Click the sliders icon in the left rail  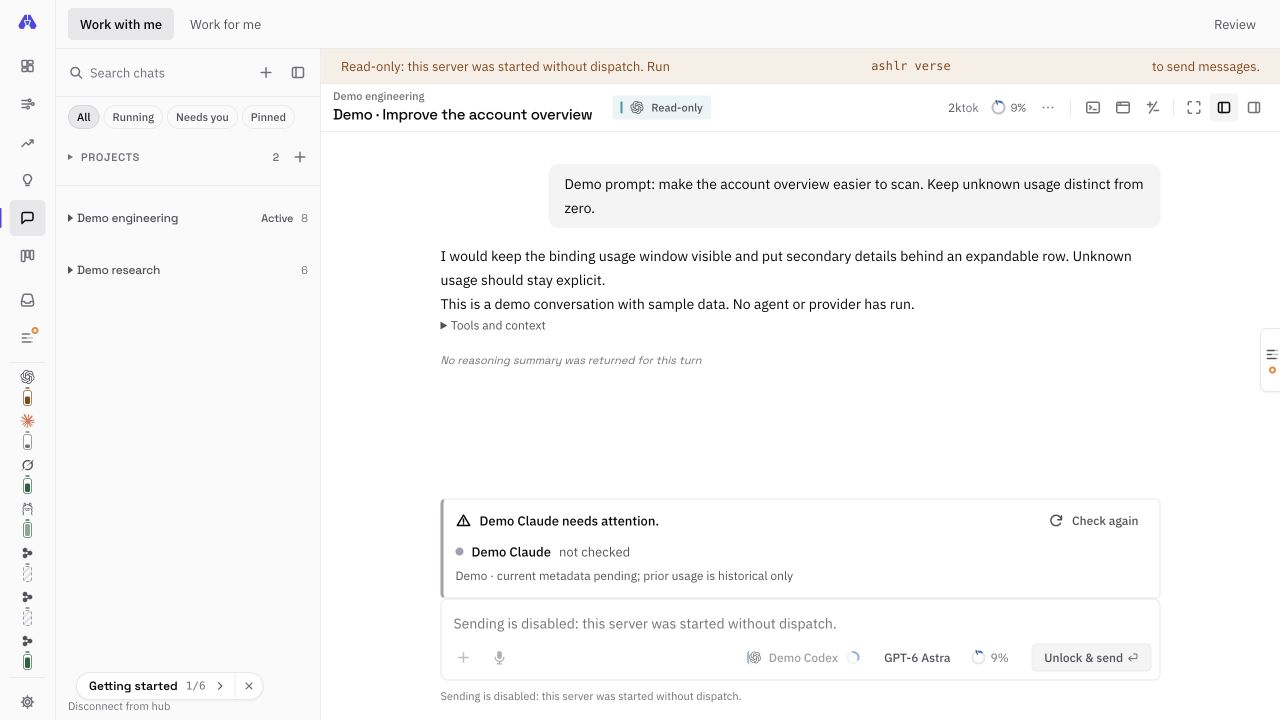pos(27,104)
